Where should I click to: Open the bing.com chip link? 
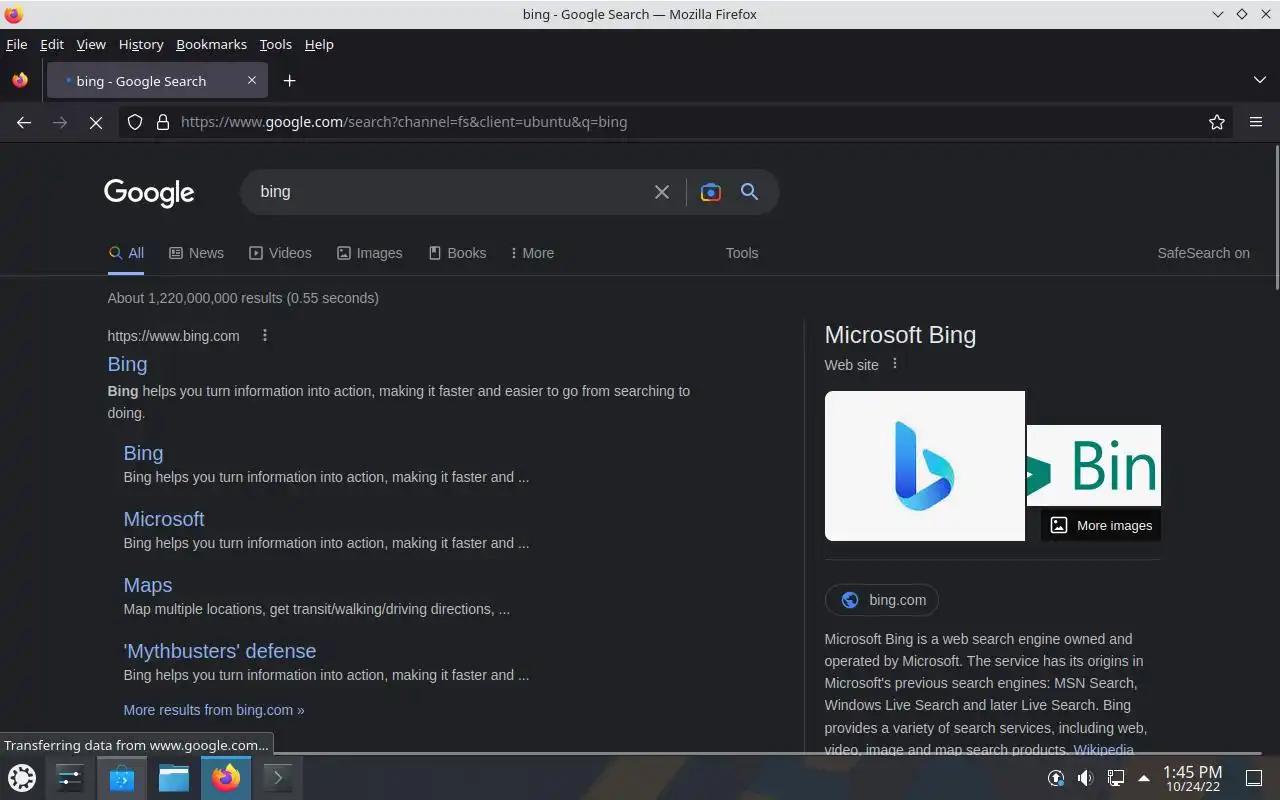coord(882,600)
